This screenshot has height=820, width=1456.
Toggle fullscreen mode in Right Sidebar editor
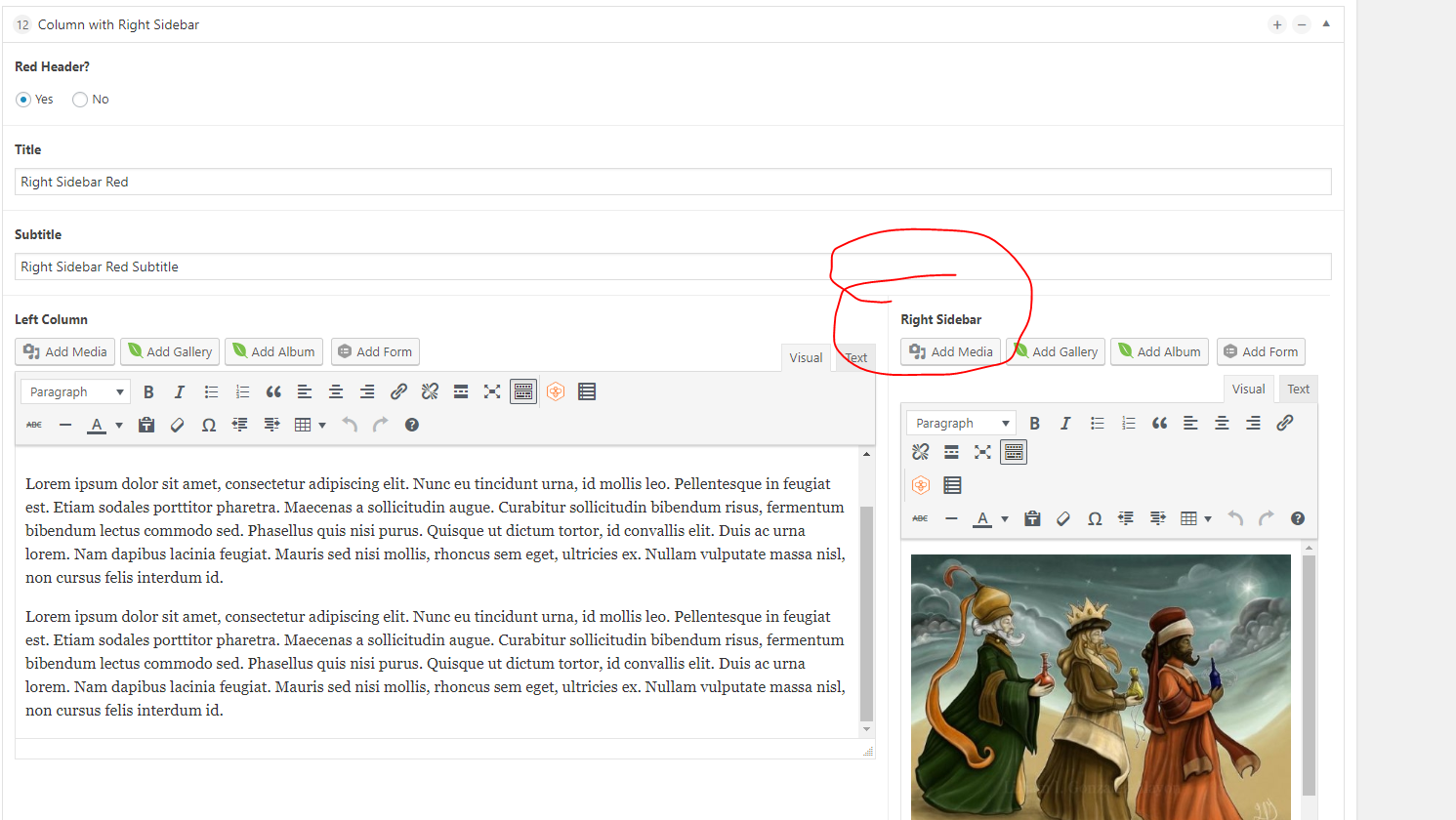tap(982, 452)
